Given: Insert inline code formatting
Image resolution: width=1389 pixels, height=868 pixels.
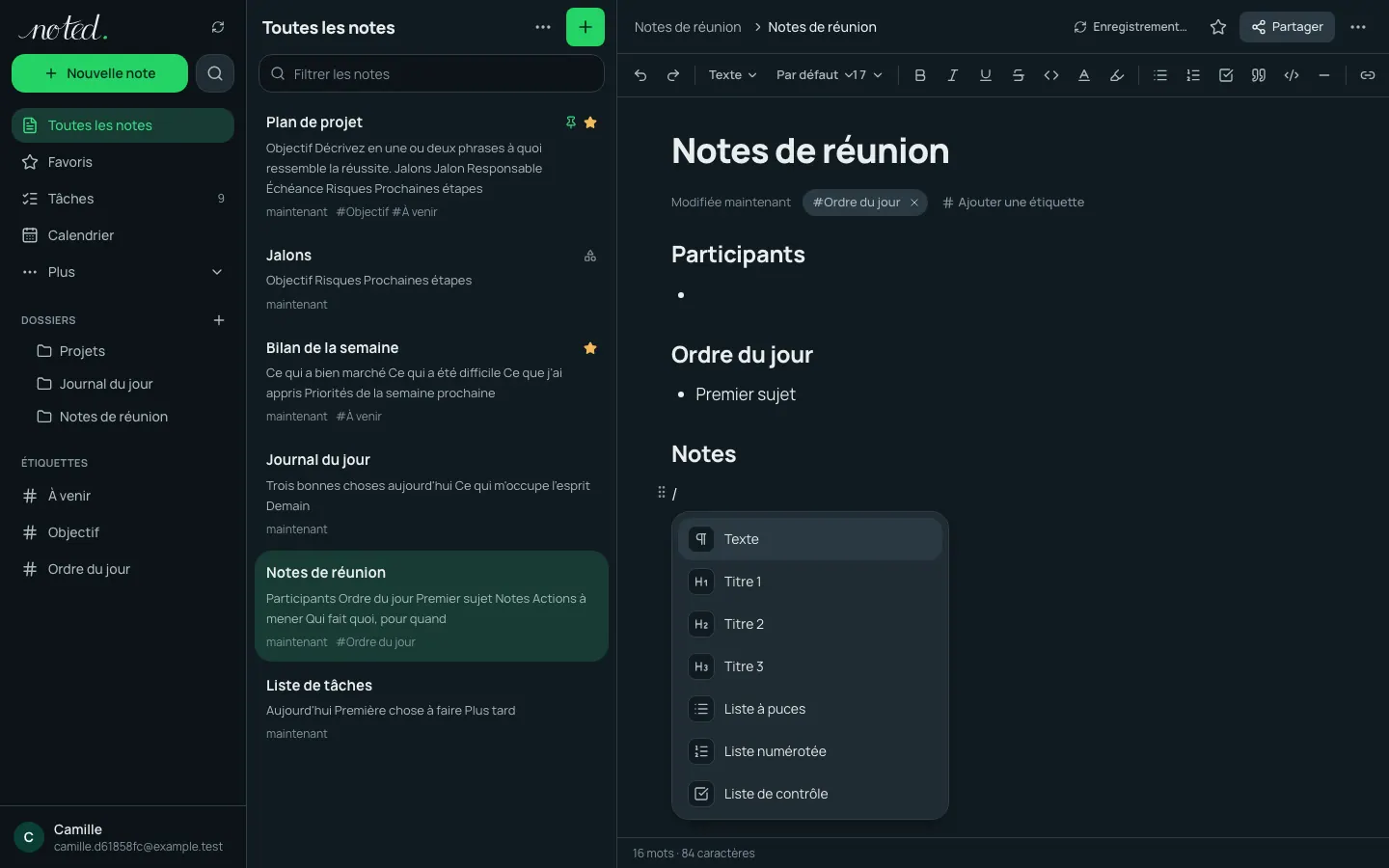Looking at the screenshot, I should 1051,75.
